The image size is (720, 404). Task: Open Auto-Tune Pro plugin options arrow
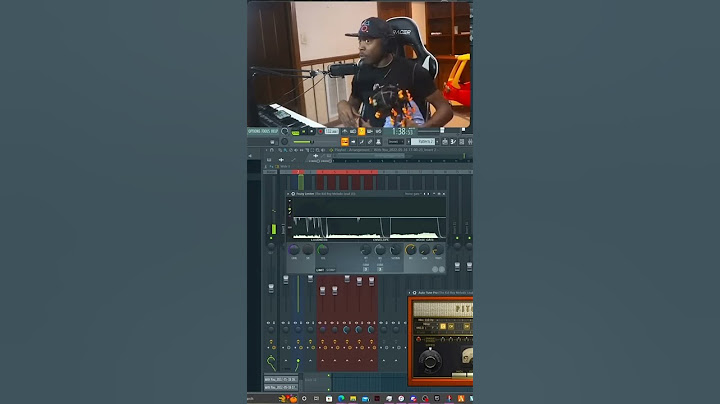point(410,292)
